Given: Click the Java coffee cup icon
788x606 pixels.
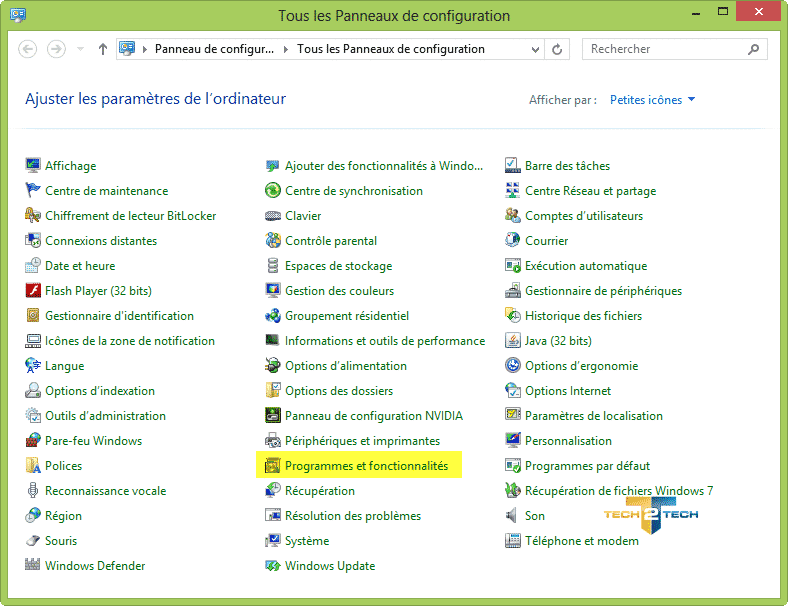Looking at the screenshot, I should tap(513, 341).
